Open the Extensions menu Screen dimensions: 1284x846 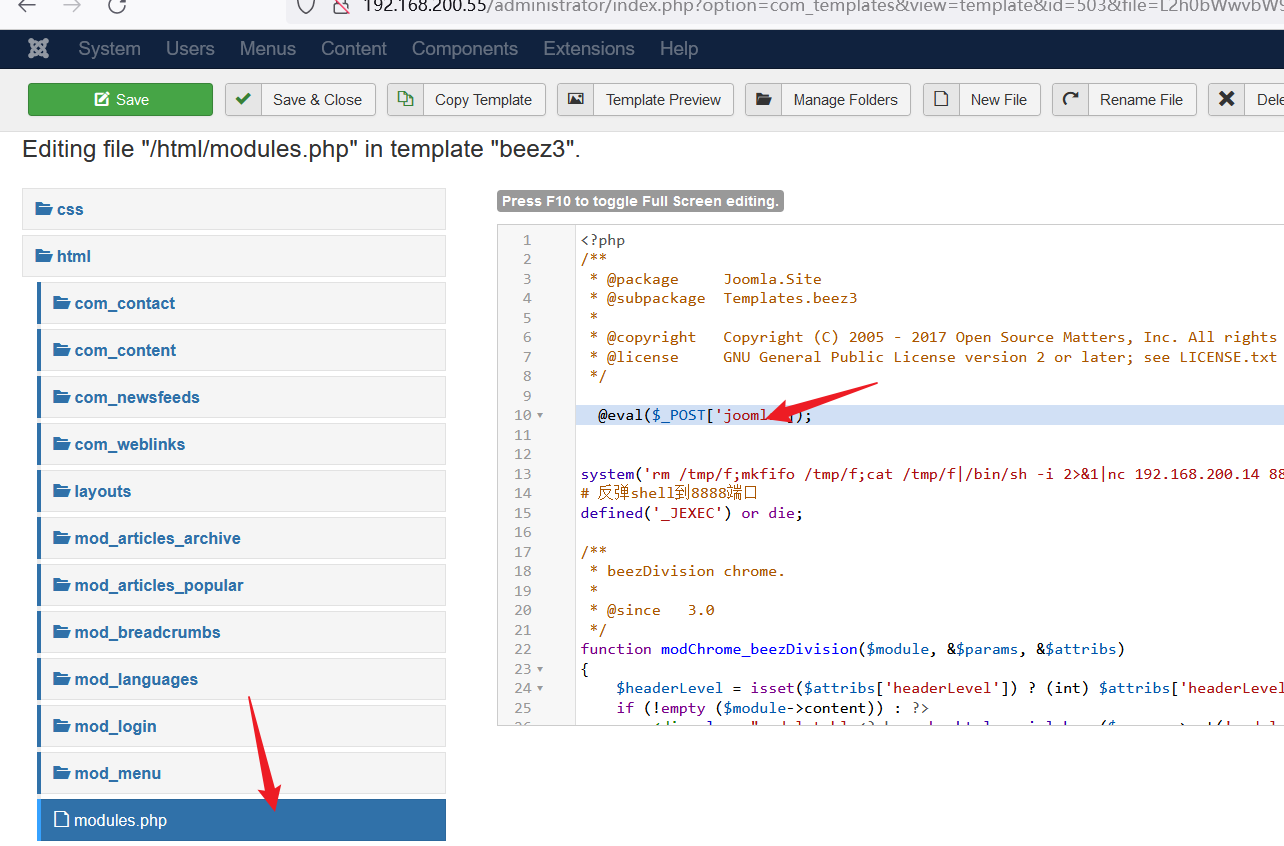tap(589, 48)
